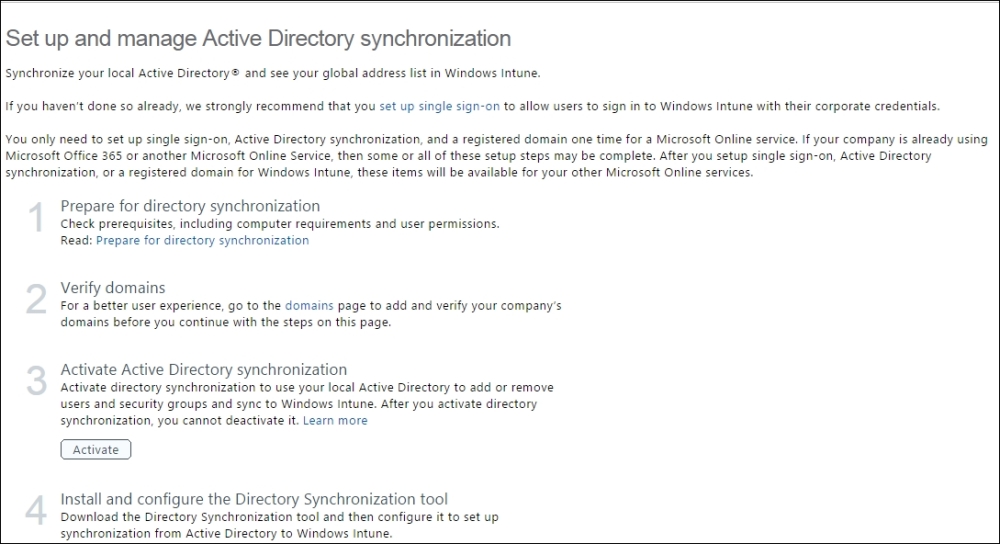Click the 'Check prerequisites, including computer requirements' line
The image size is (1000, 544).
pos(280,224)
